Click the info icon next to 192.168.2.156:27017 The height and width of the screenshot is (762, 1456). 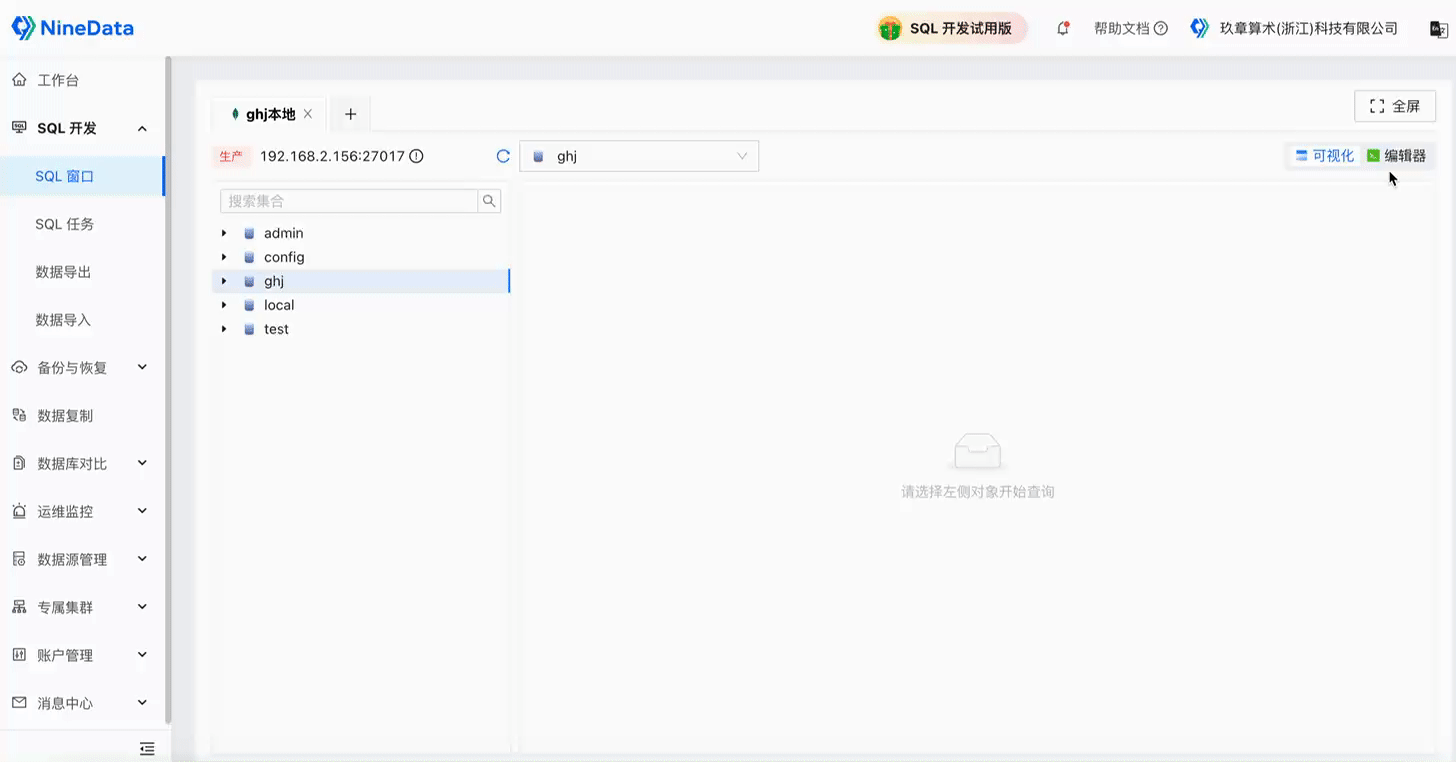click(x=417, y=156)
